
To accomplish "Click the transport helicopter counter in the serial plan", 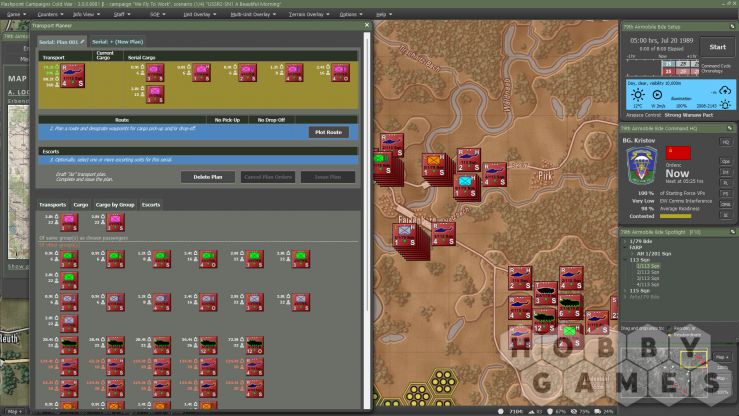I will tap(73, 75).
